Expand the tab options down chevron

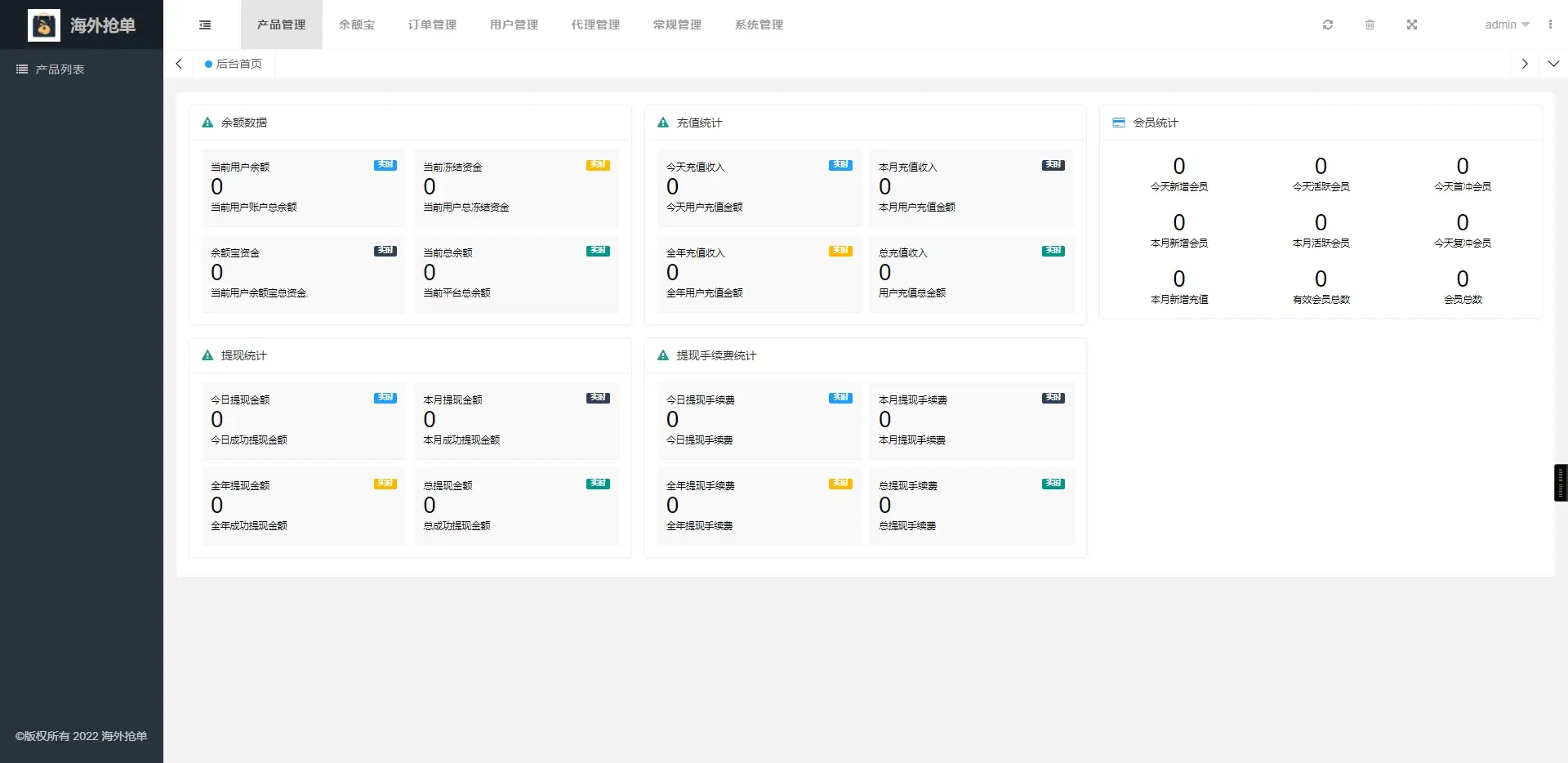pos(1553,64)
